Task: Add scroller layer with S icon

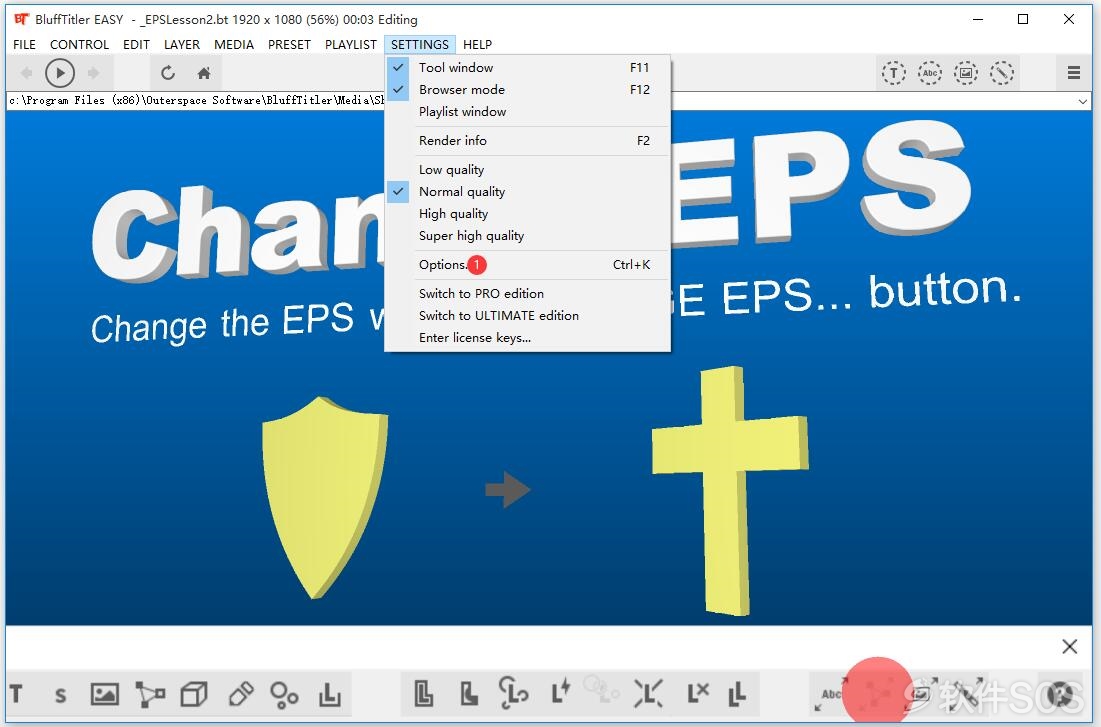Action: pyautogui.click(x=60, y=695)
